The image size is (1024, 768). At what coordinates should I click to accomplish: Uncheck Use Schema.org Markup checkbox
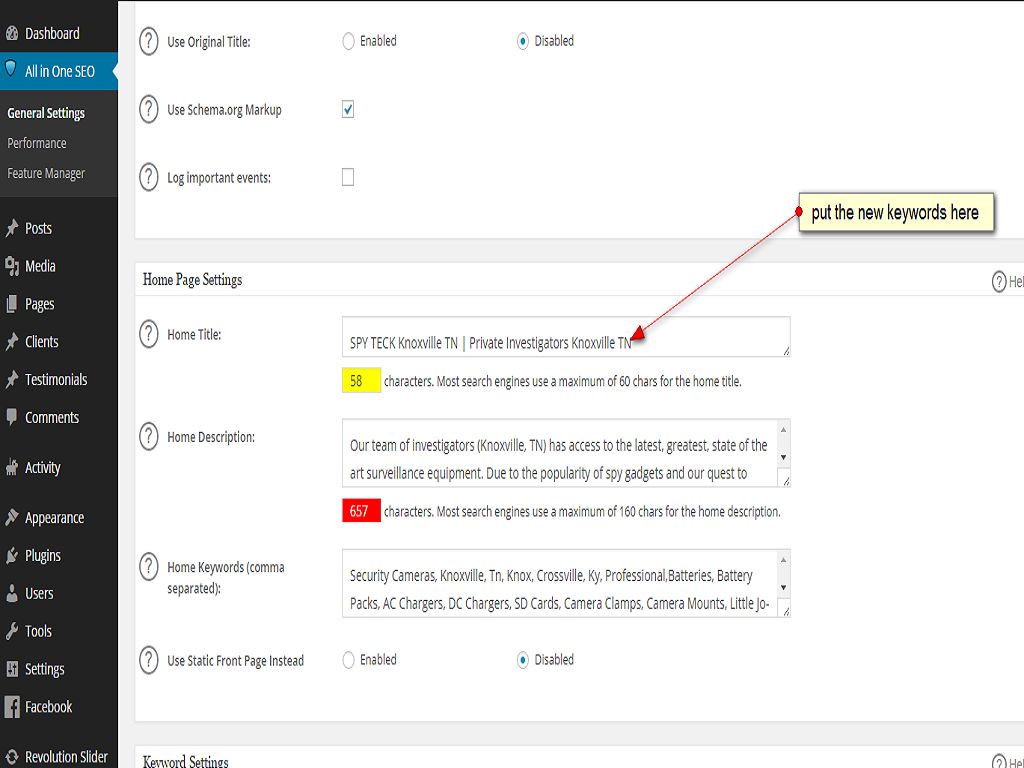pos(348,109)
